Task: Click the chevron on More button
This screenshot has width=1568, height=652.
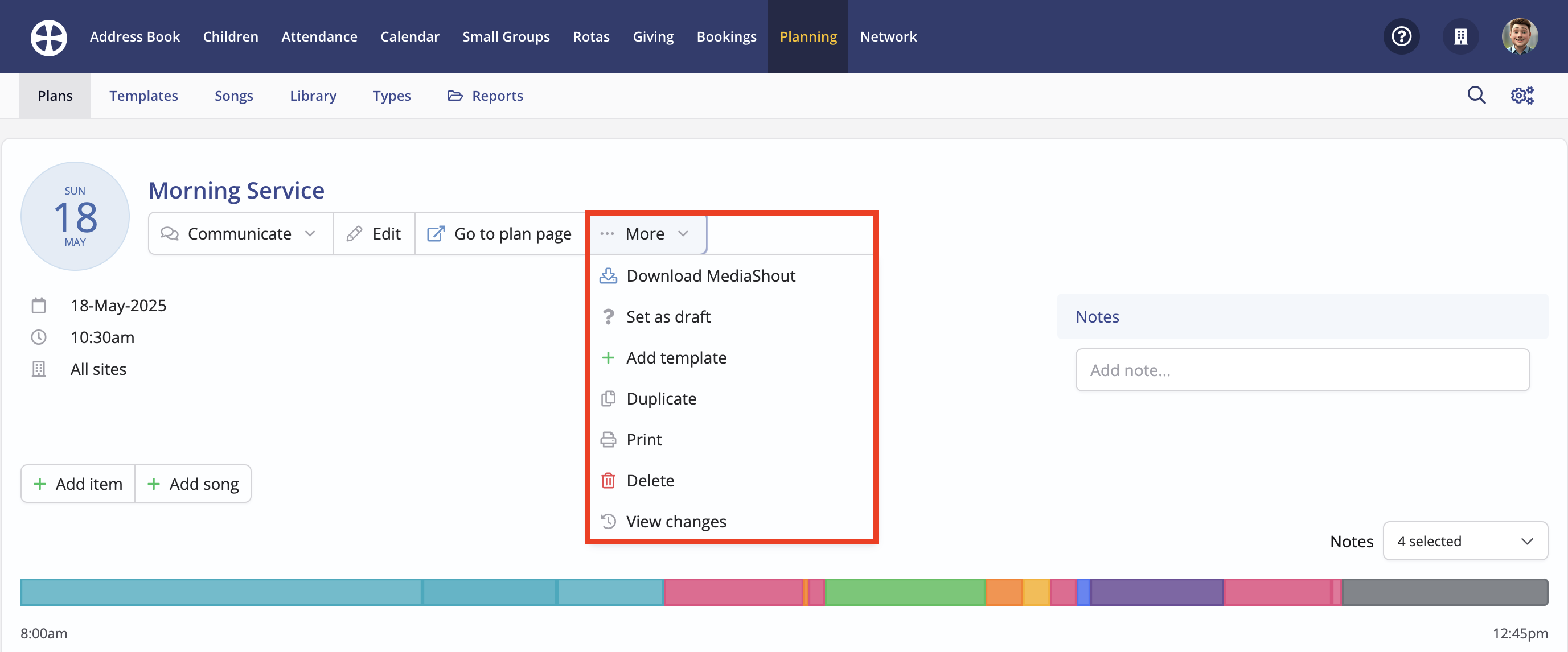Action: (683, 234)
